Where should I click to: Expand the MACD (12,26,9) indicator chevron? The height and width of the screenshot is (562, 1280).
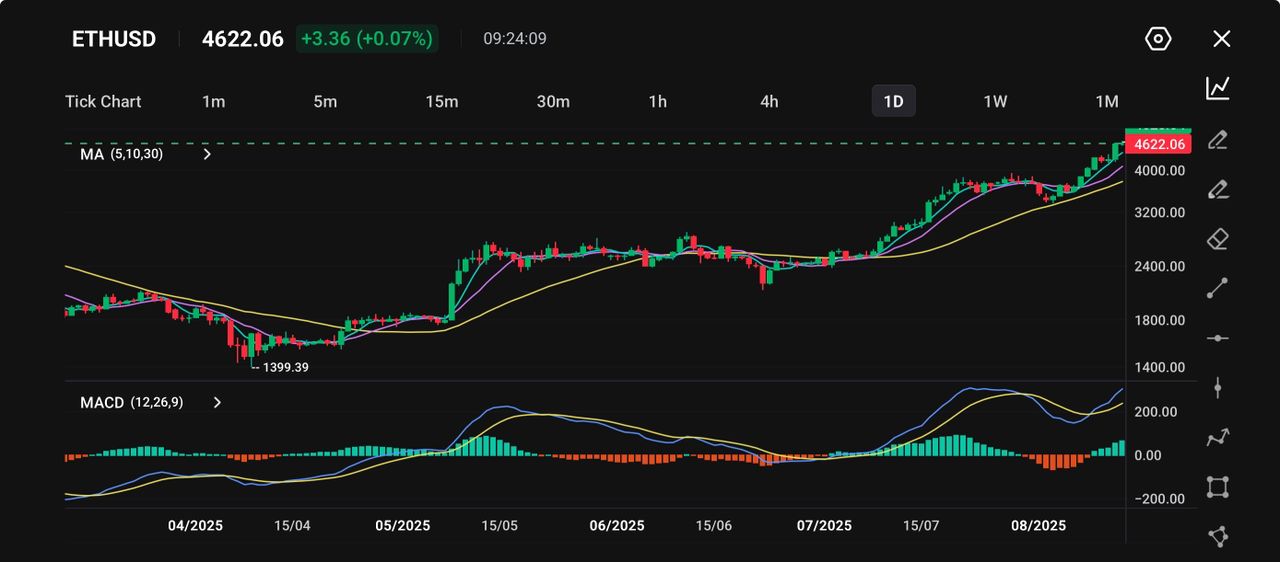click(x=217, y=402)
